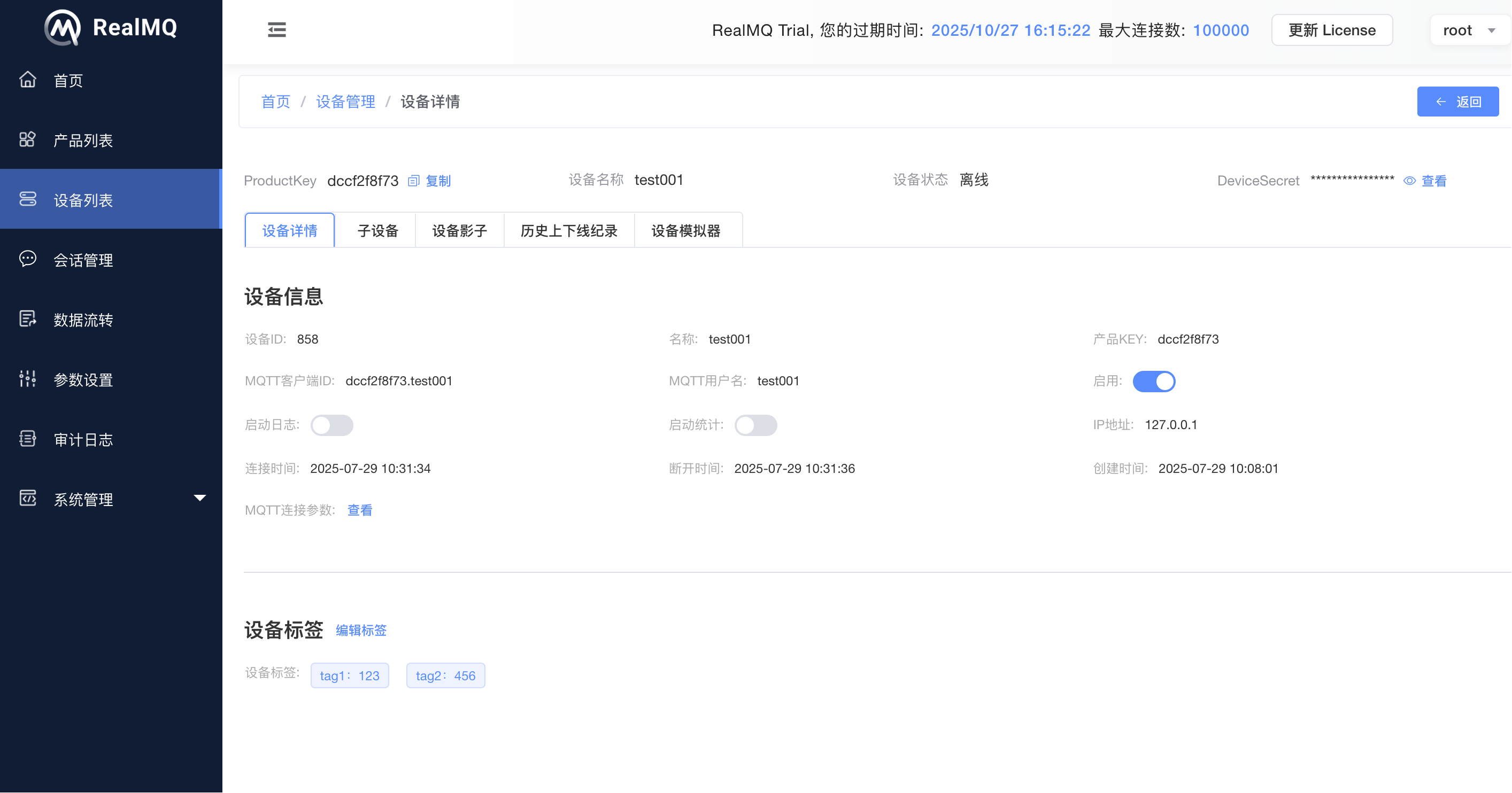This screenshot has height=793, width=1512.
Task: Turn off the 启用 switch
Action: 1154,381
